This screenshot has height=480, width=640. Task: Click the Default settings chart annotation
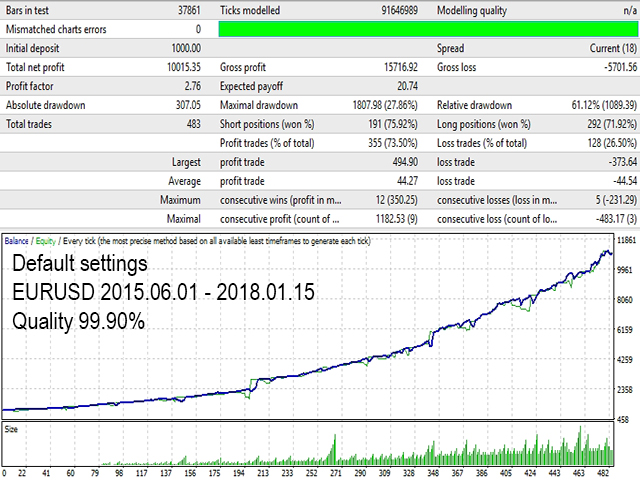point(80,264)
